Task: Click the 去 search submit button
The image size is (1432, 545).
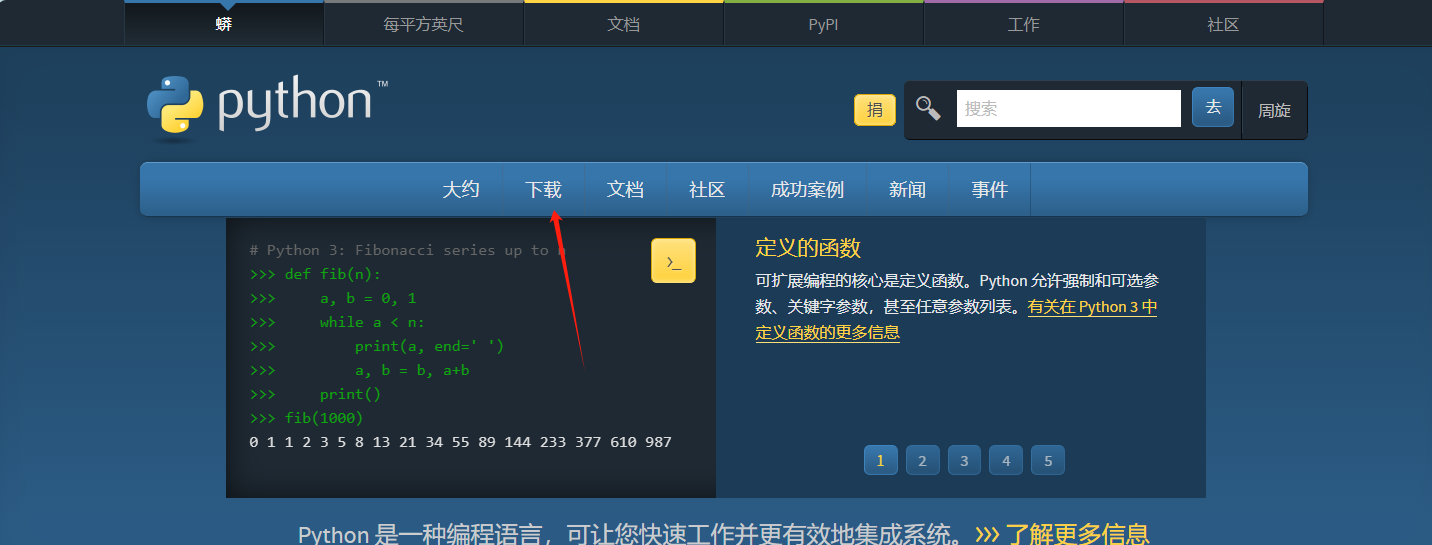Action: tap(1213, 107)
